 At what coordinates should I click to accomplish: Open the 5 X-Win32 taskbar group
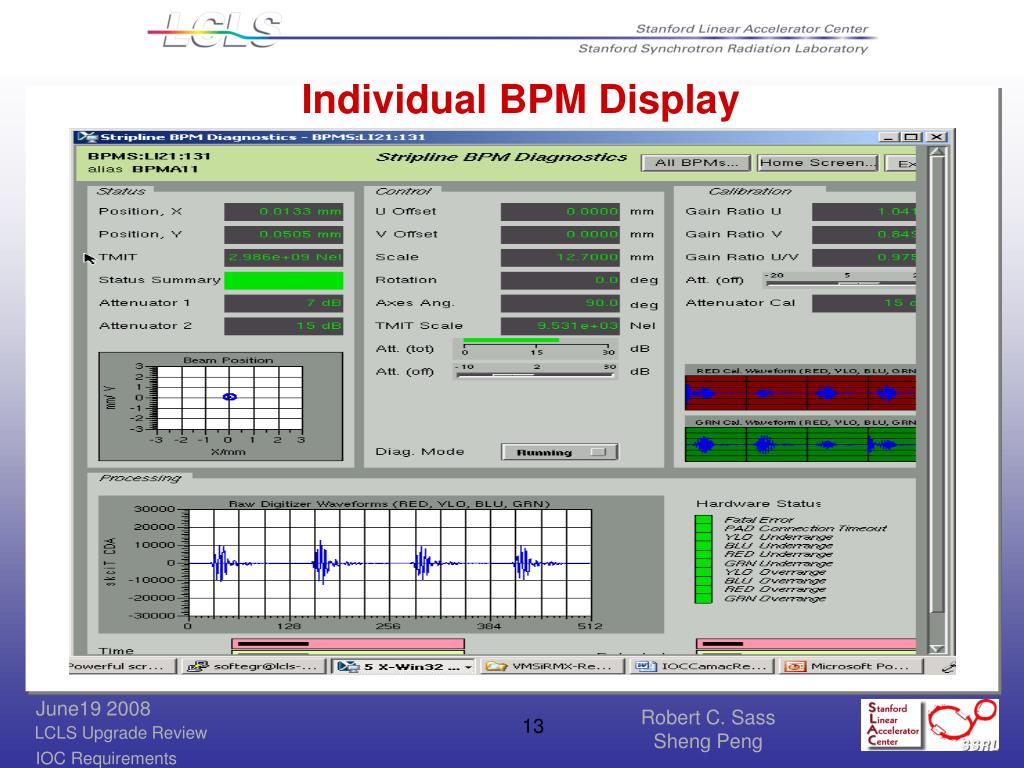404,666
